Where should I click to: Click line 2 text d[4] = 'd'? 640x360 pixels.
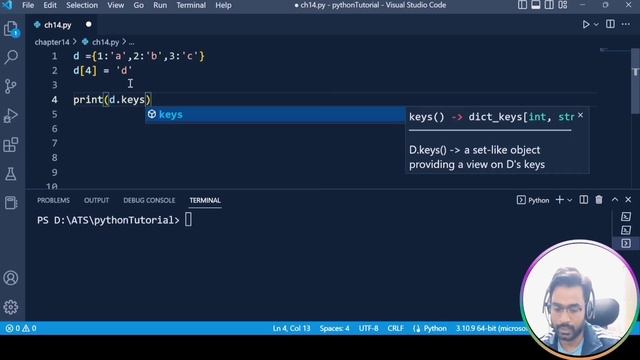(102, 71)
